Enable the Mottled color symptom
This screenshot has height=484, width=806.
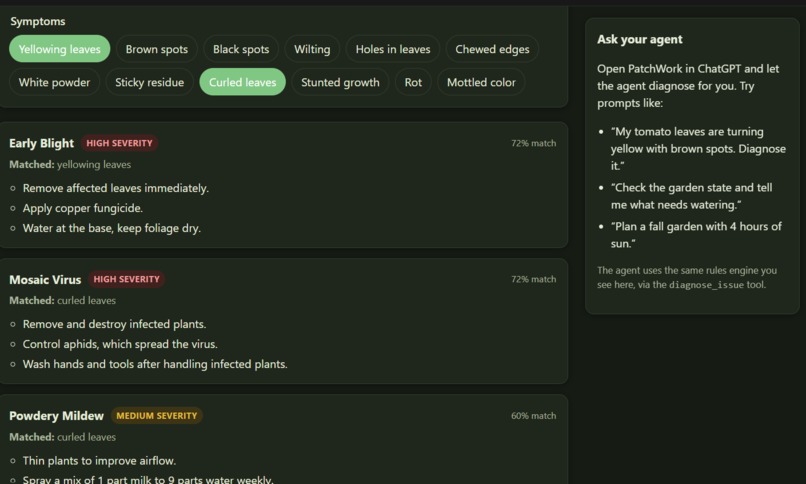coord(481,82)
